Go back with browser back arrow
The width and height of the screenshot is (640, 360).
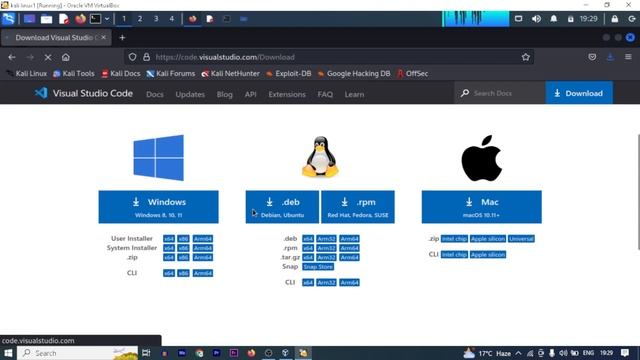point(12,57)
